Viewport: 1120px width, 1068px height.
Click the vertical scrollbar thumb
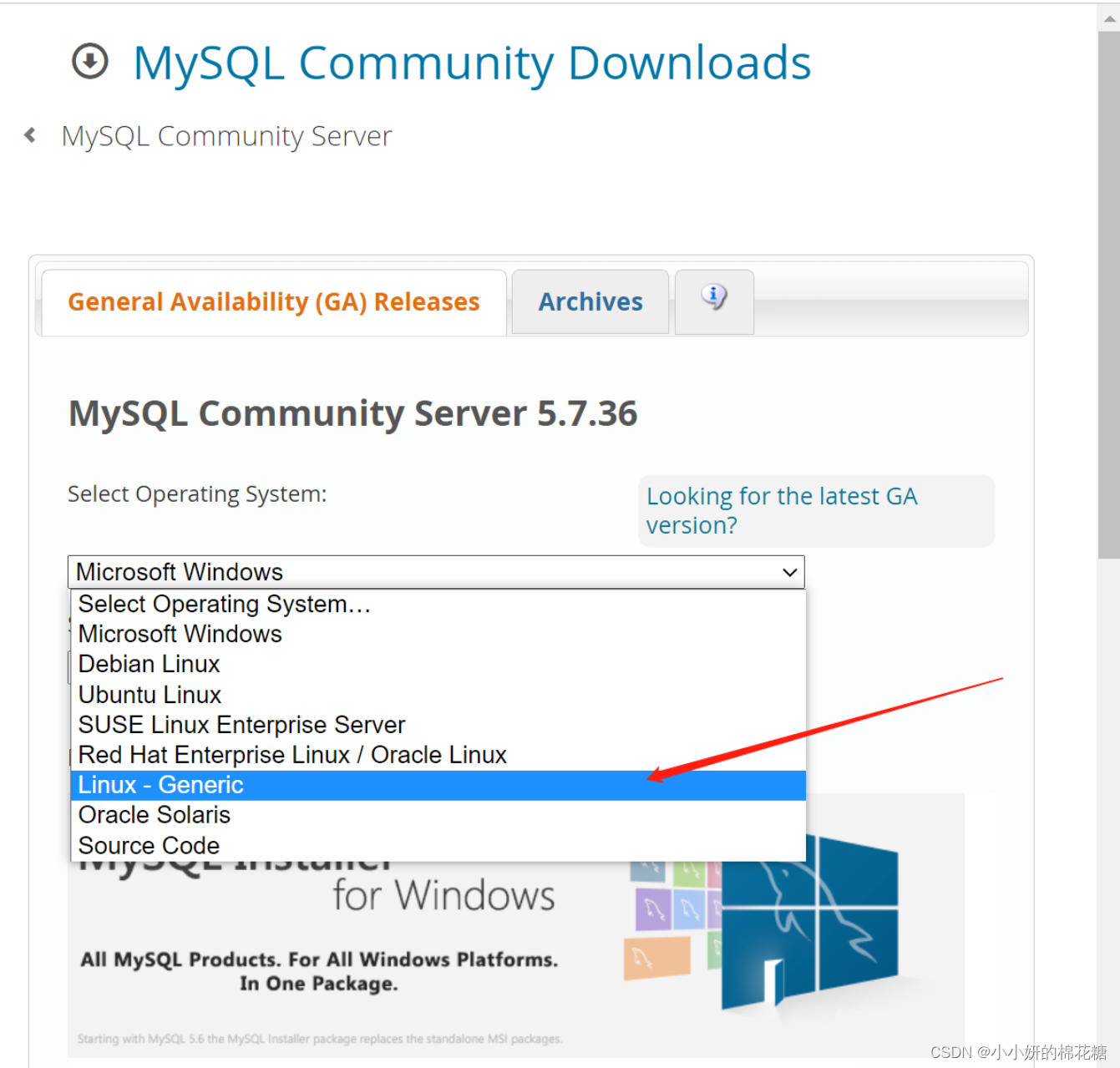(1109, 295)
